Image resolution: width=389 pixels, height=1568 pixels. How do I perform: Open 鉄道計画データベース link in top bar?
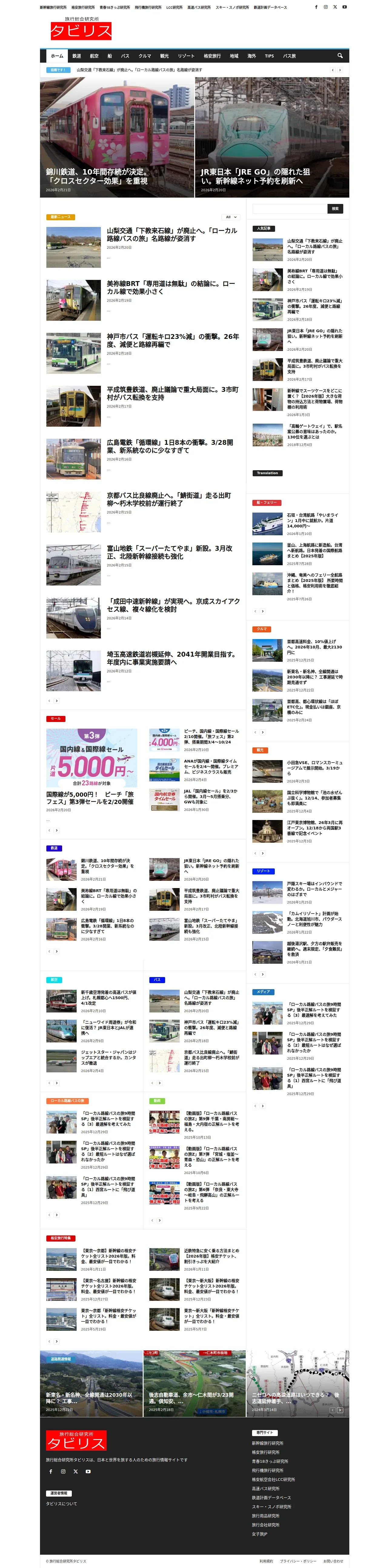pyautogui.click(x=270, y=7)
